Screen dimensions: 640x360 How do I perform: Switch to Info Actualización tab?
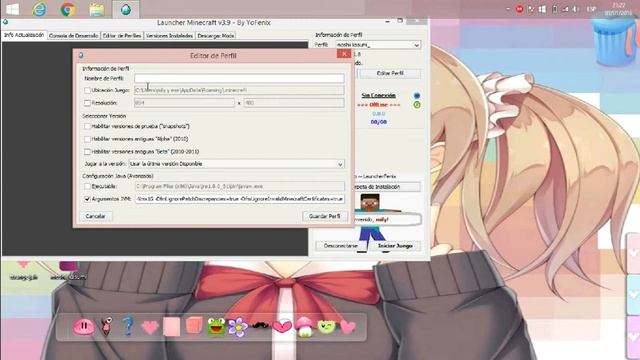[x=24, y=35]
